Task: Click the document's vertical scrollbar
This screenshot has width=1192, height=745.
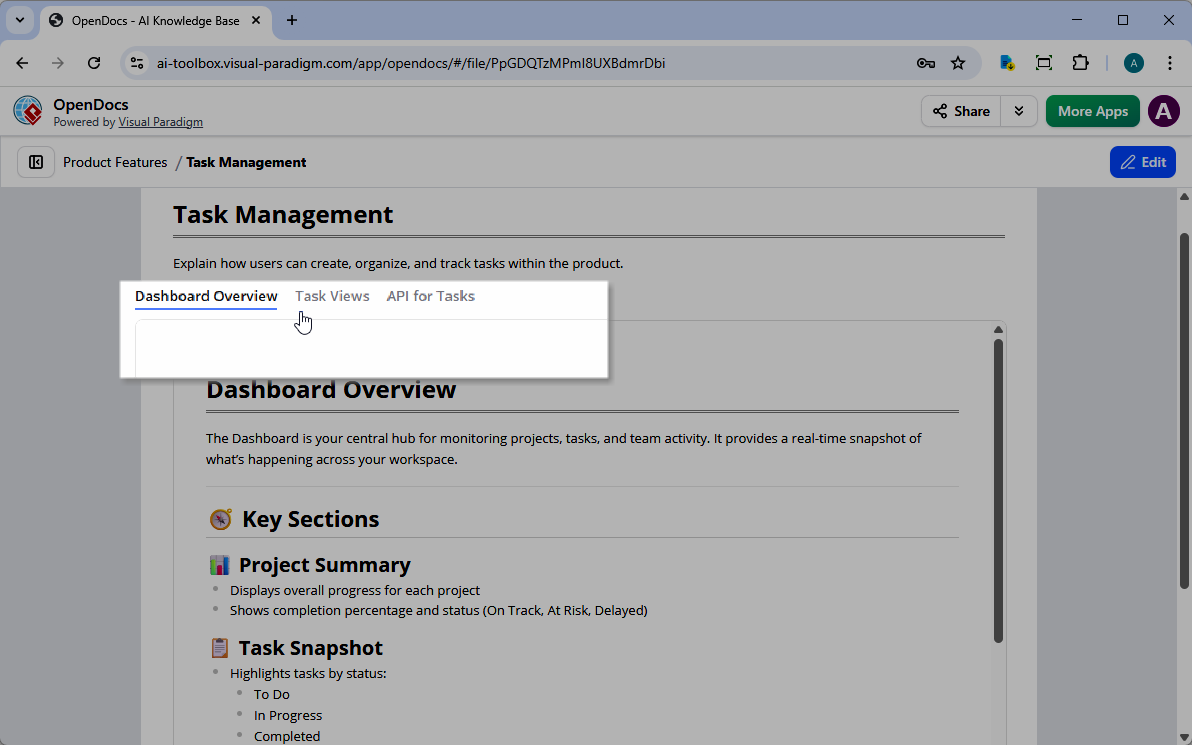Action: point(998,490)
